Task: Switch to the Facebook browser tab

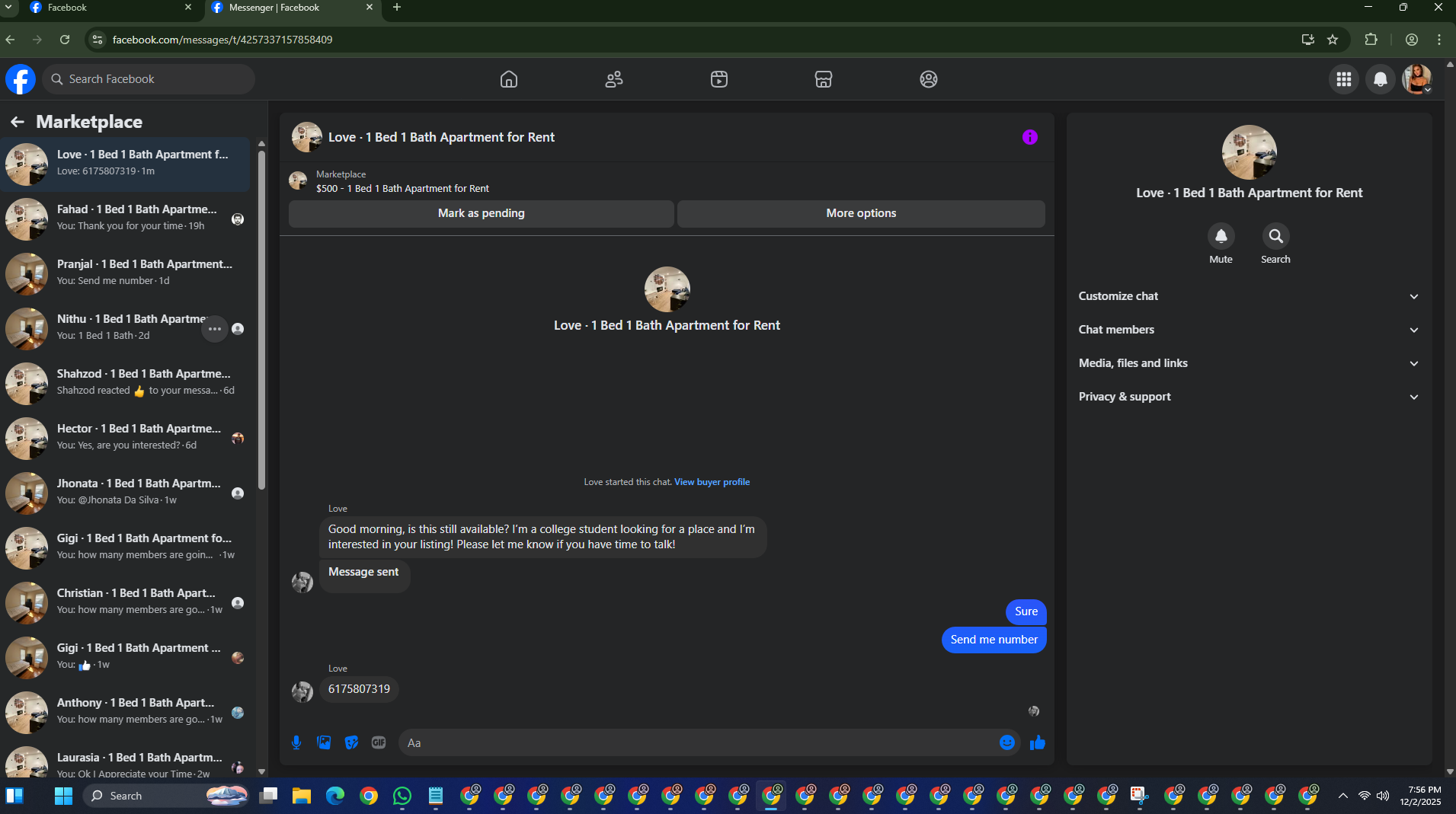Action: coord(110,8)
